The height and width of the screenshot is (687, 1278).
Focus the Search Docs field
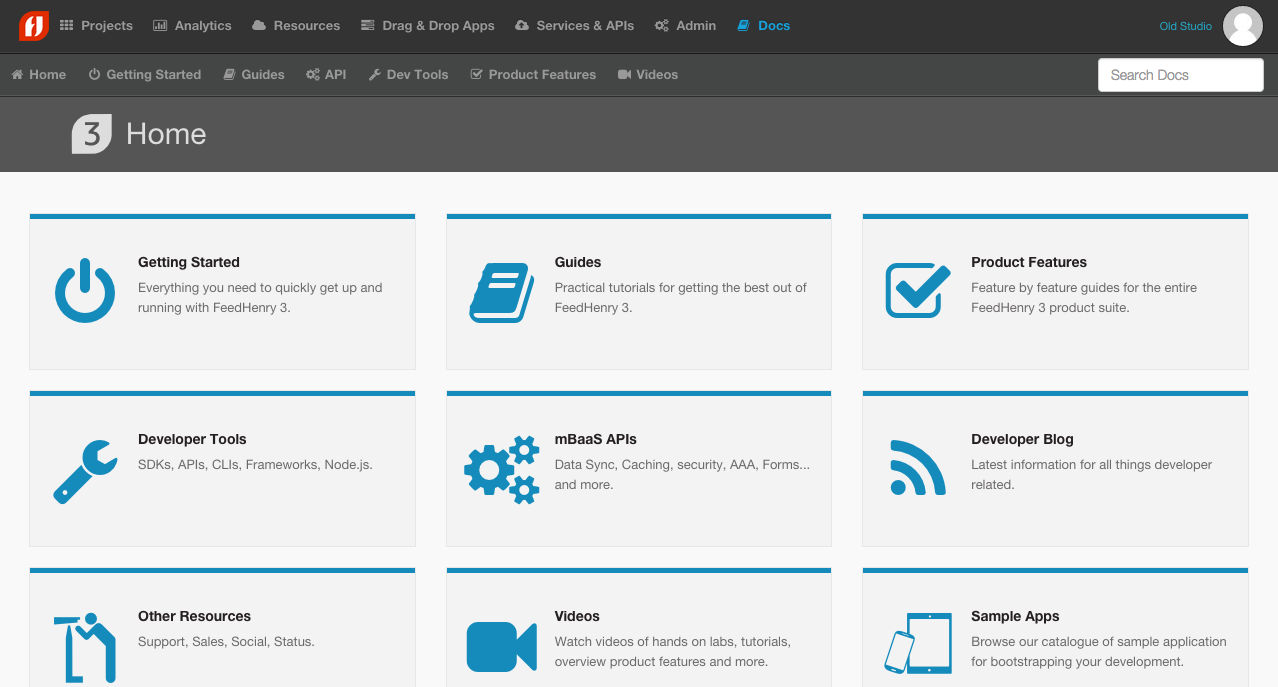[x=1181, y=75]
